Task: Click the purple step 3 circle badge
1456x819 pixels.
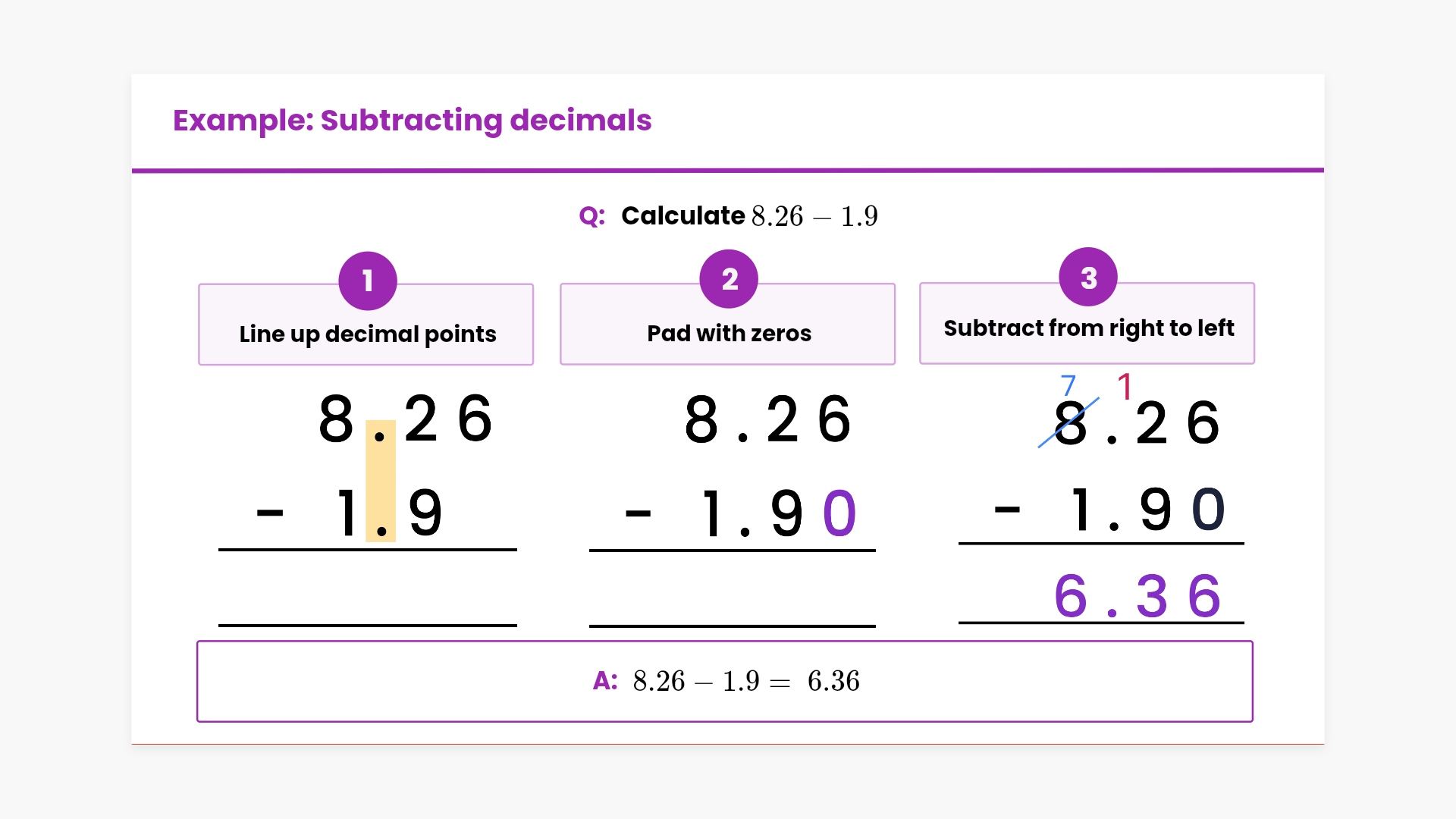Action: coord(1088,278)
